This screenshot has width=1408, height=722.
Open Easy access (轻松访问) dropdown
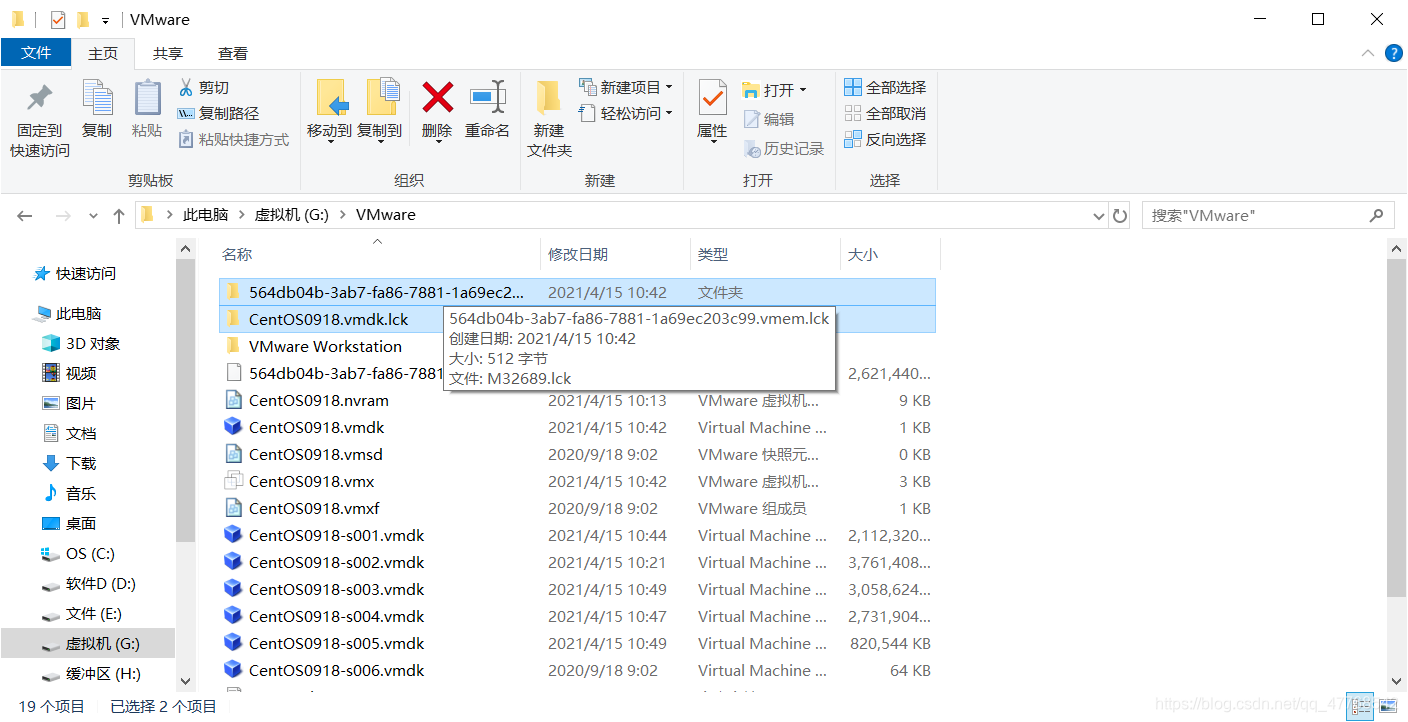pyautogui.click(x=626, y=113)
